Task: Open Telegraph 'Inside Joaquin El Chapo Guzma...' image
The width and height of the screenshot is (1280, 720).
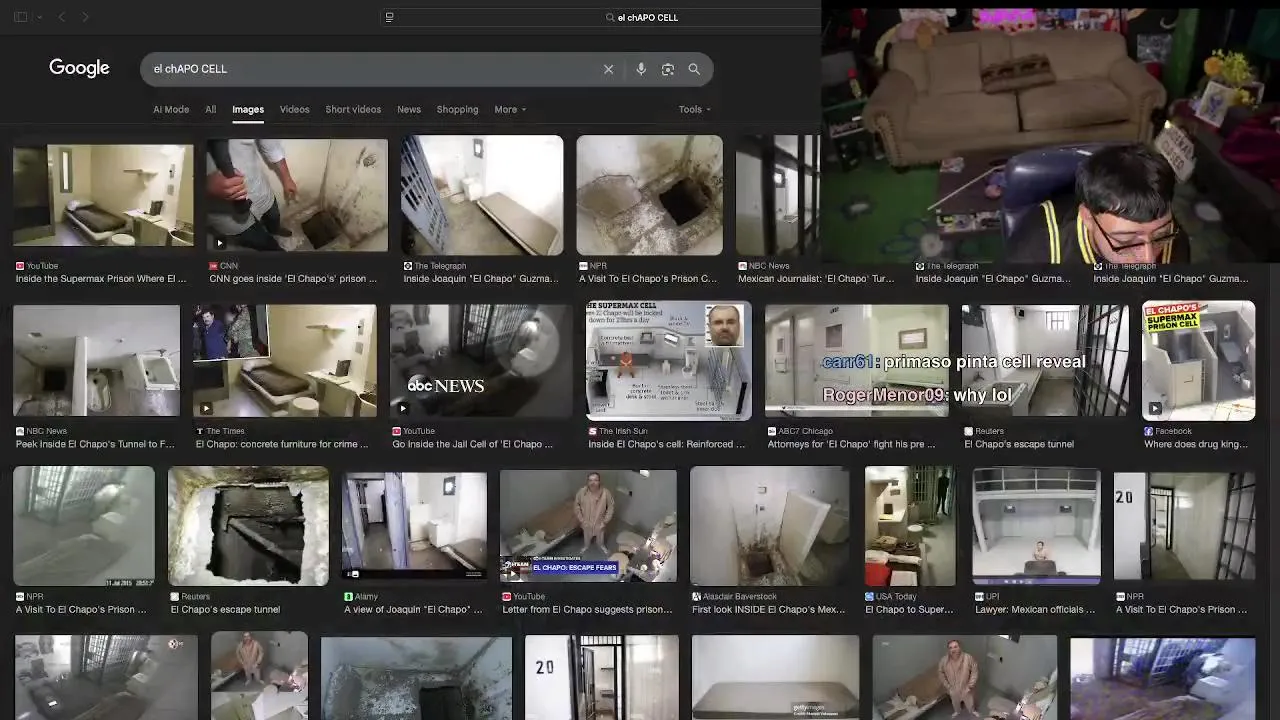Action: [482, 195]
